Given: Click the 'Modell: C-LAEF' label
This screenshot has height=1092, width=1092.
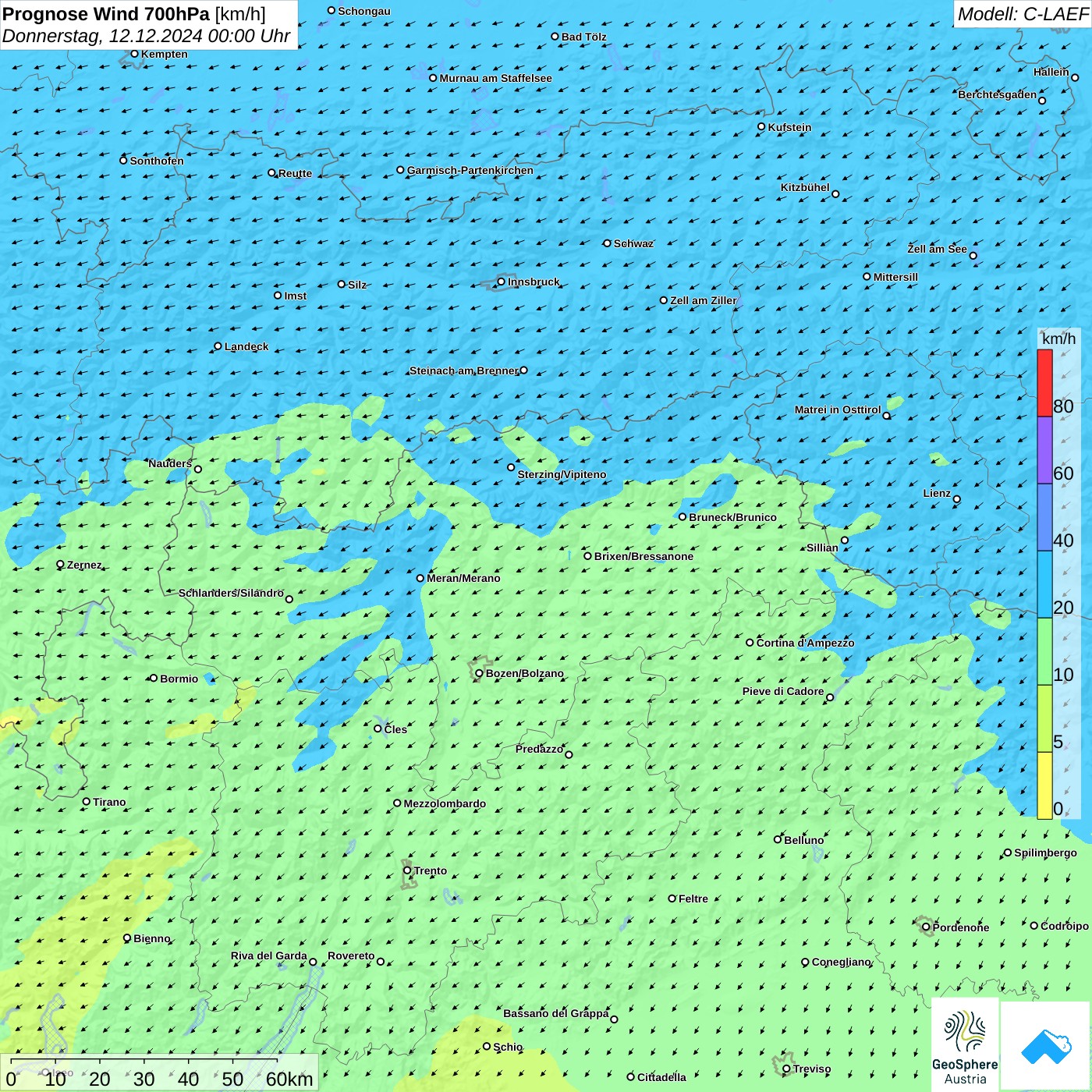Looking at the screenshot, I should click(1022, 14).
